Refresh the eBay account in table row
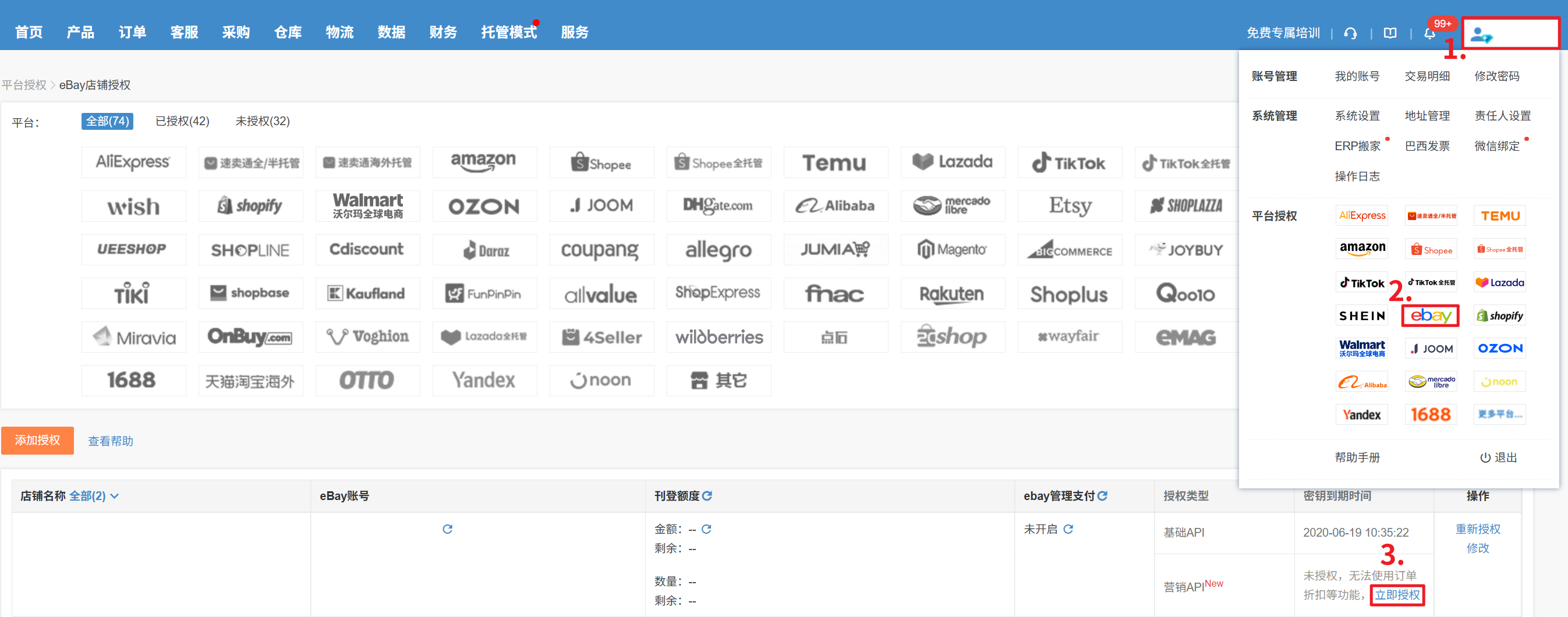This screenshot has width=1568, height=617. 447,529
